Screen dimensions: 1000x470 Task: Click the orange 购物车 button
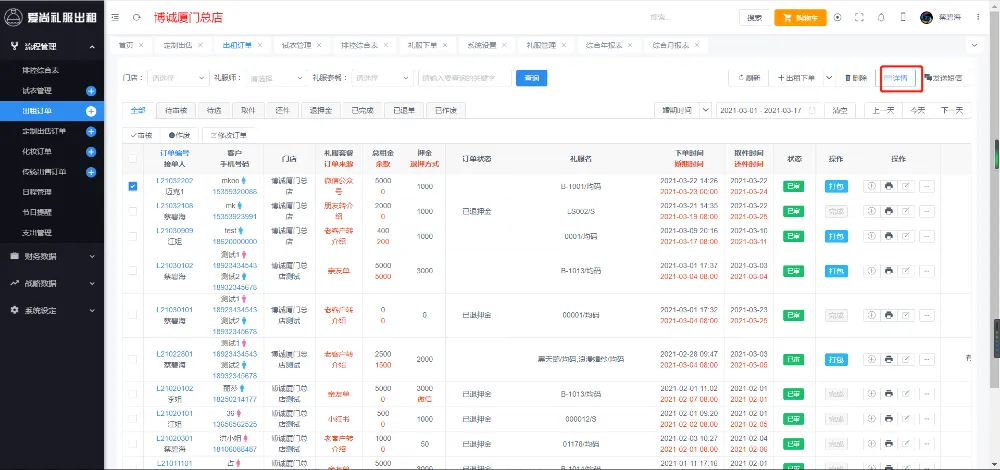800,17
